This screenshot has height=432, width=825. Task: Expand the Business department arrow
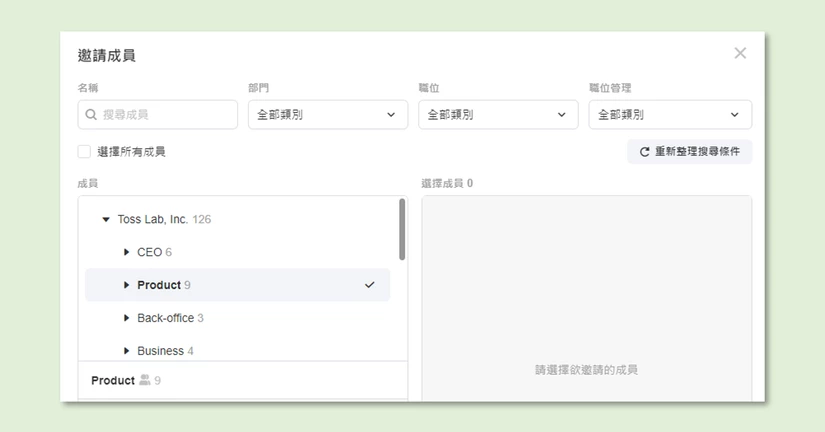tap(126, 350)
